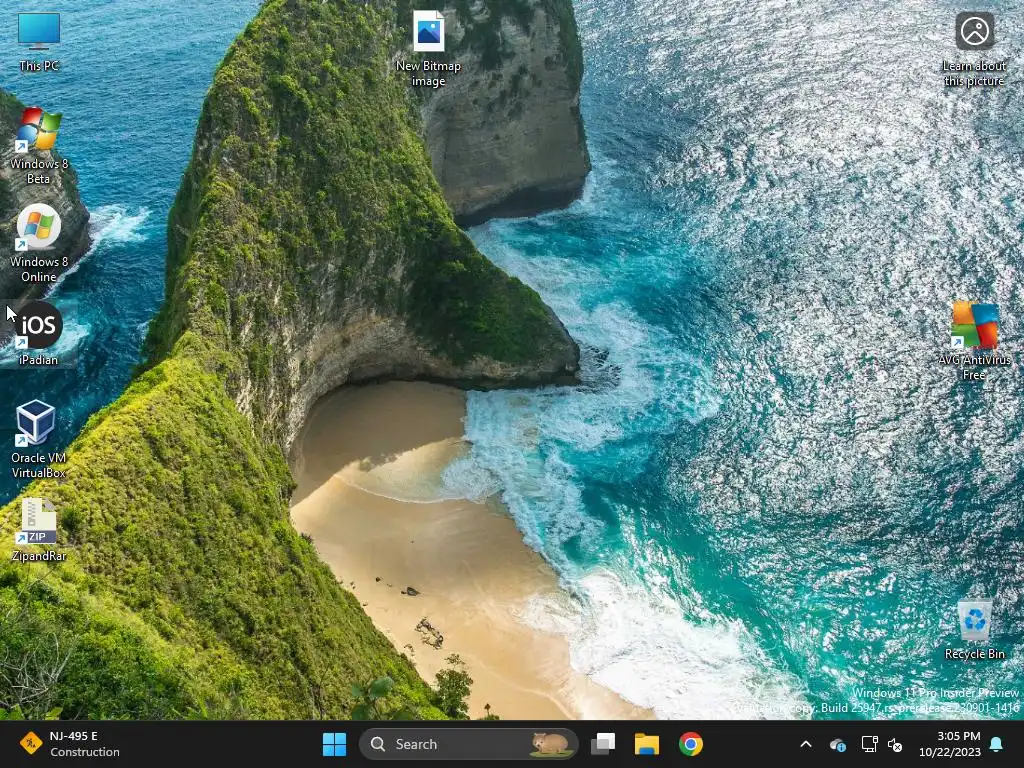The image size is (1024, 768).
Task: Select the Oracle VM VirtualBox shortcut
Action: click(x=39, y=440)
